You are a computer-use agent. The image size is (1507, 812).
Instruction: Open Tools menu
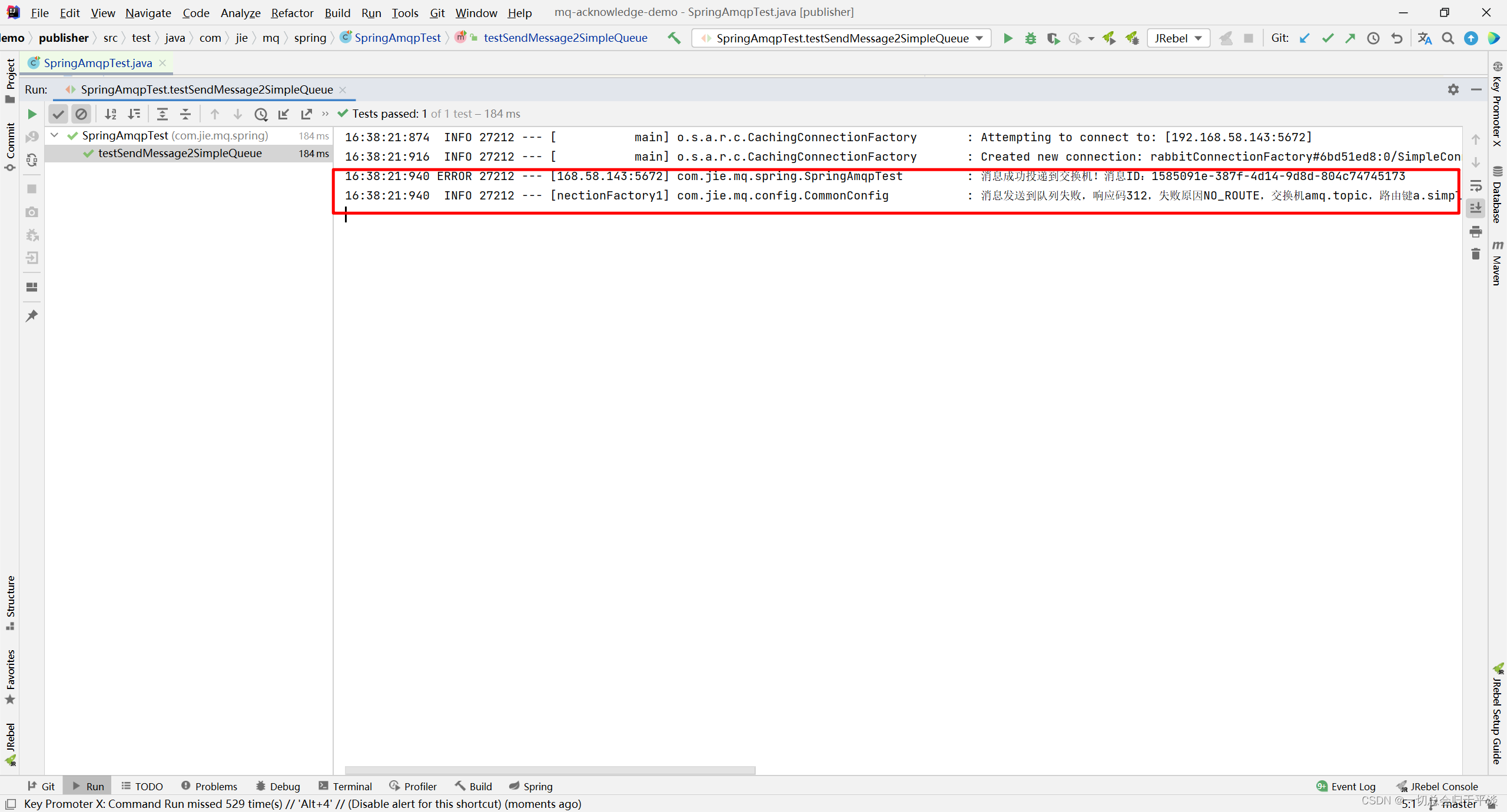click(x=405, y=12)
